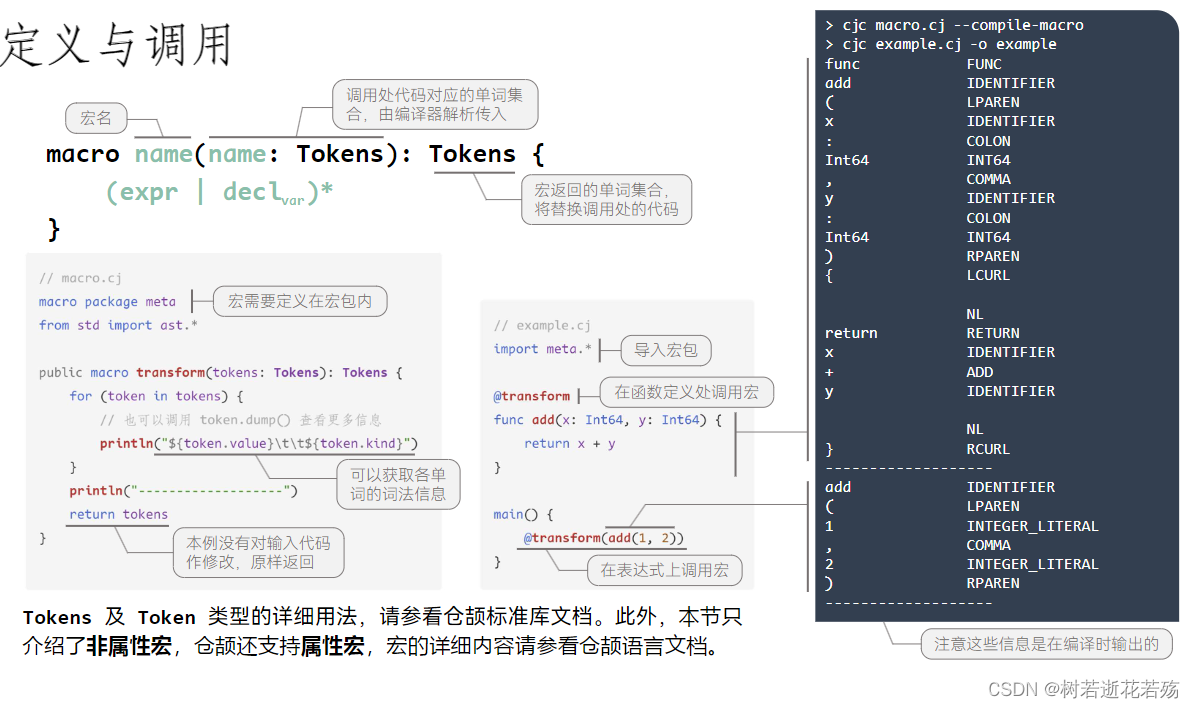Click the callout '在函数定义处调用宏'

687,392
